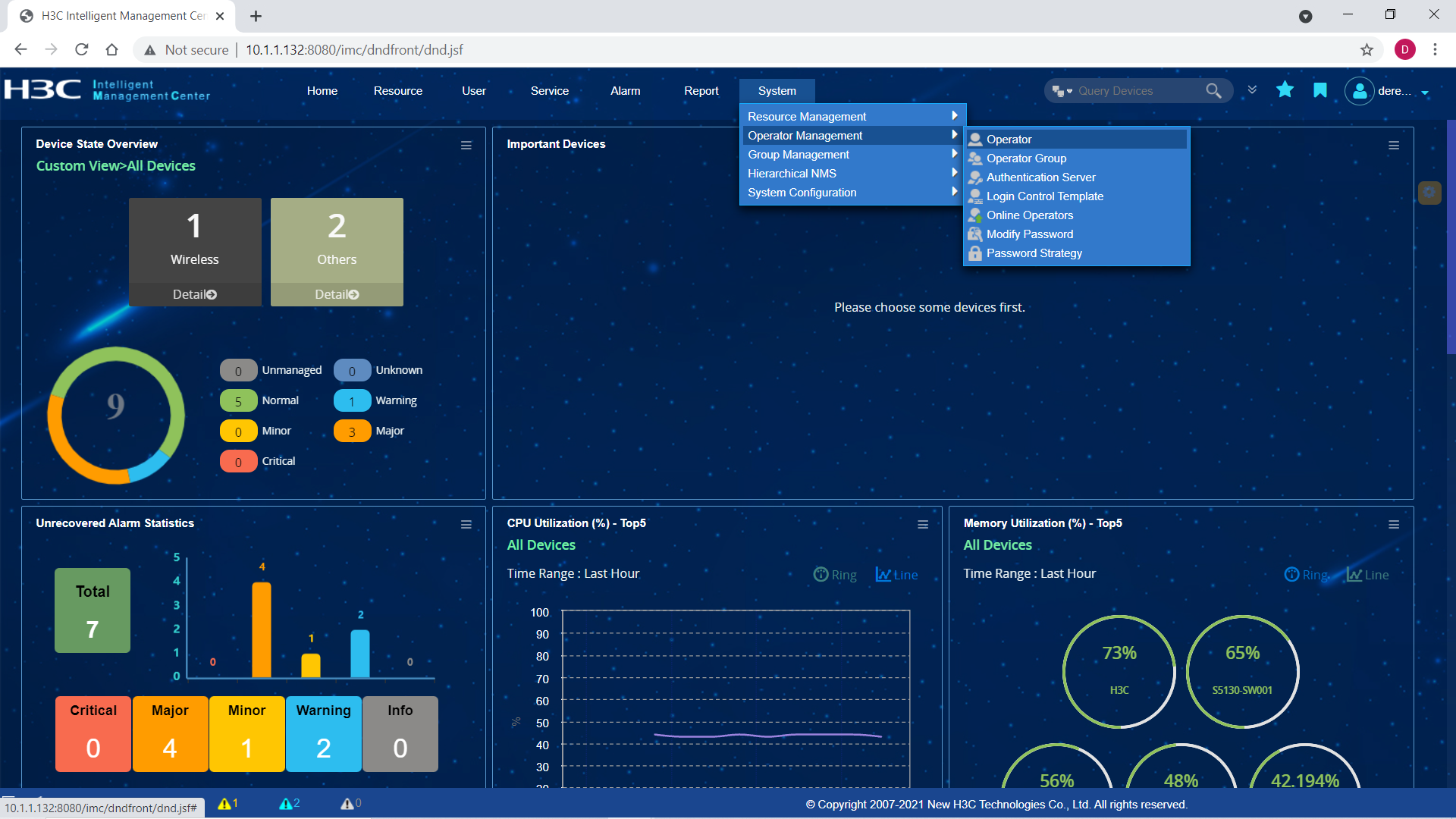Open Memory Utilization panel menu icon

[1394, 525]
